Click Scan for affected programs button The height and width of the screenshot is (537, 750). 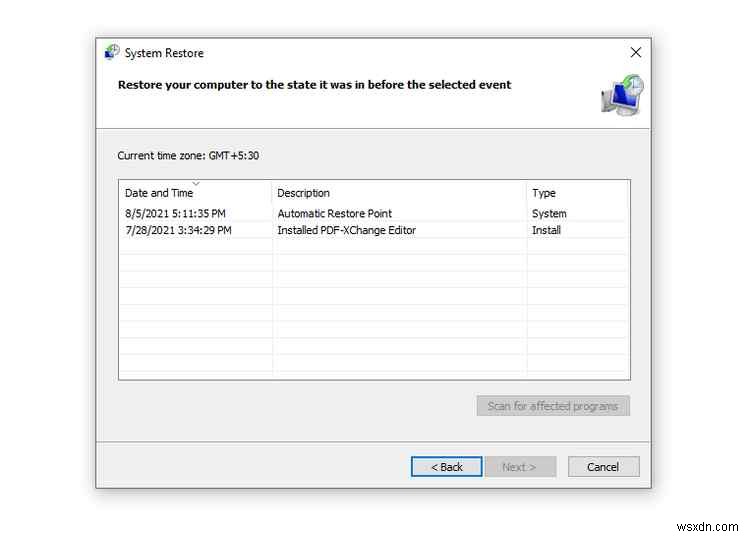coord(553,406)
